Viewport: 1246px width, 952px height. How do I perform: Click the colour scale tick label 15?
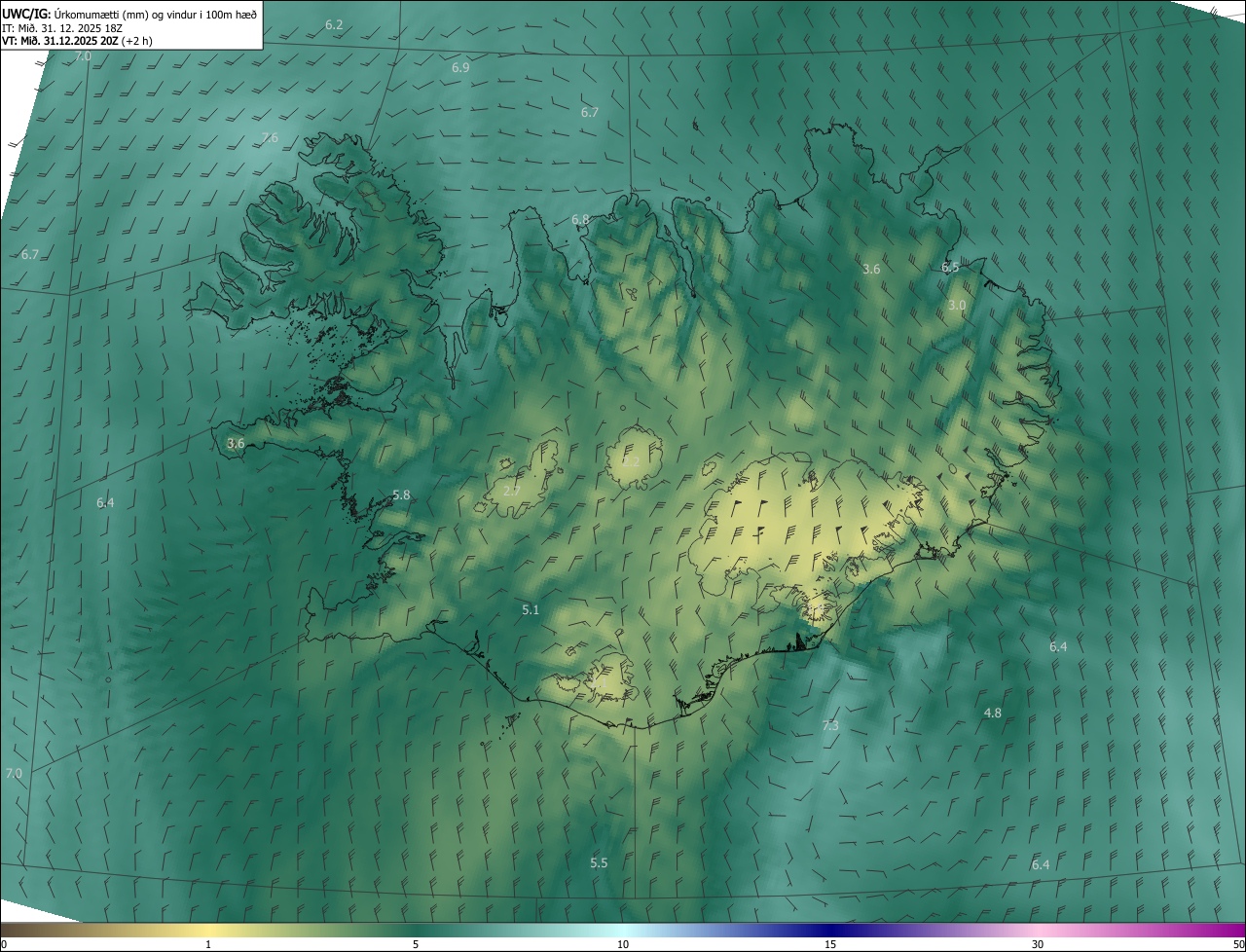(830, 944)
